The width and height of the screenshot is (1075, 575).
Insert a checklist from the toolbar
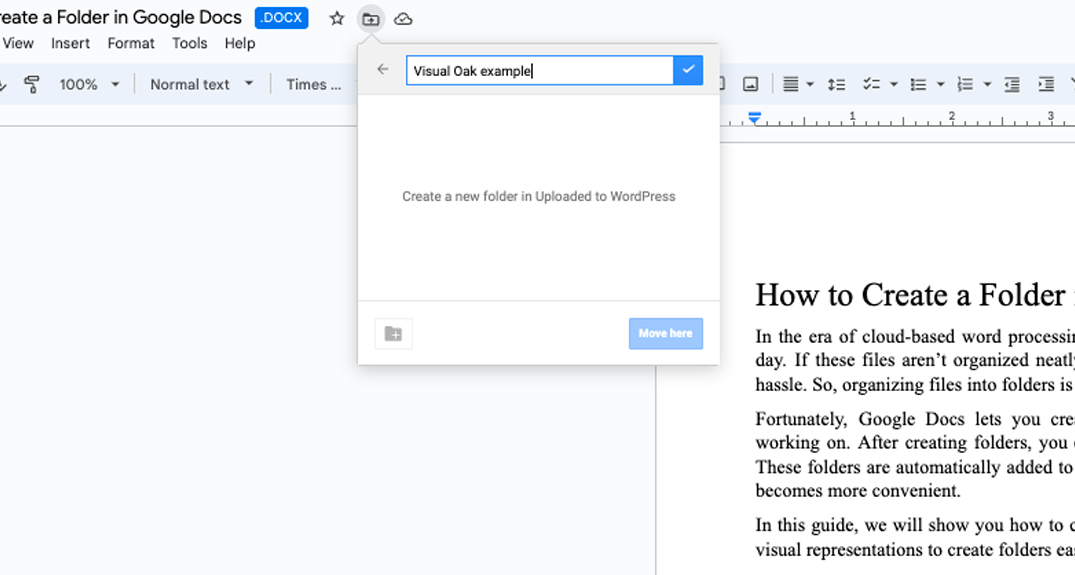click(871, 84)
